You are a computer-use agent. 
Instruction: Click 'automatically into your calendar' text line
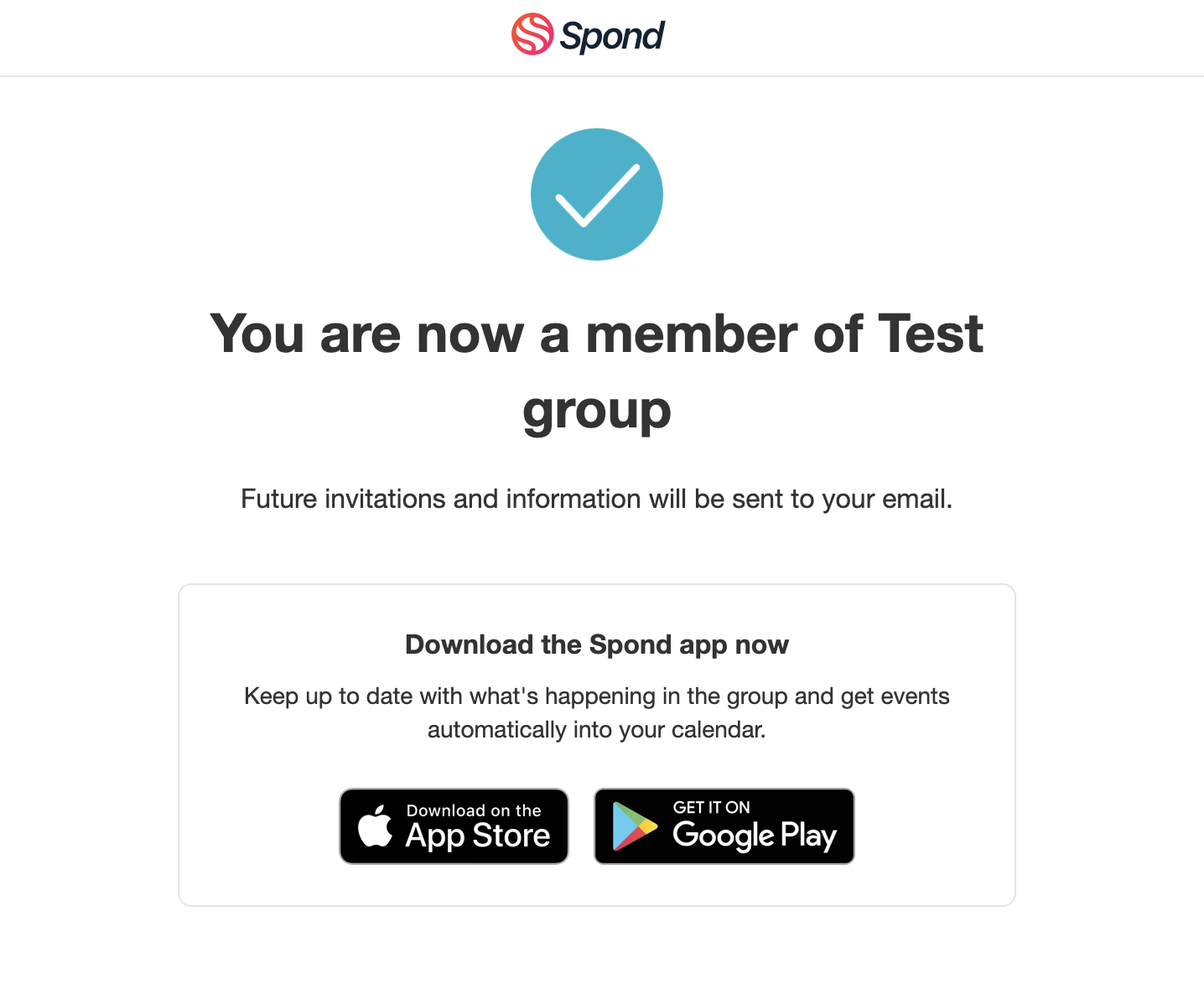(597, 730)
